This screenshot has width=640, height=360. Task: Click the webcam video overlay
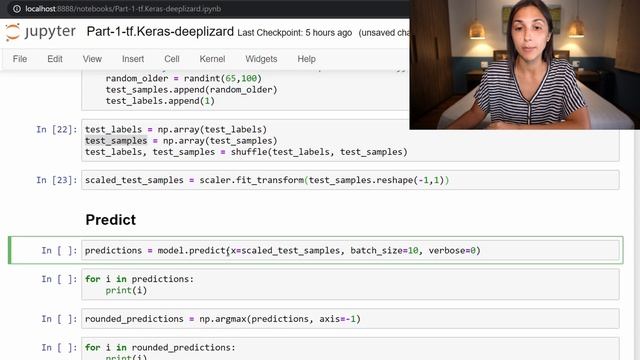[x=524, y=64]
